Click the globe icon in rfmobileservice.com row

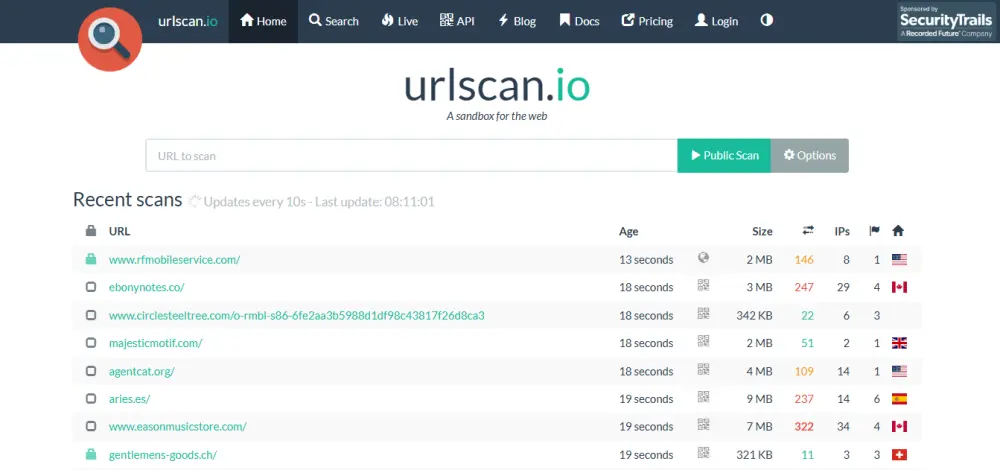click(703, 258)
